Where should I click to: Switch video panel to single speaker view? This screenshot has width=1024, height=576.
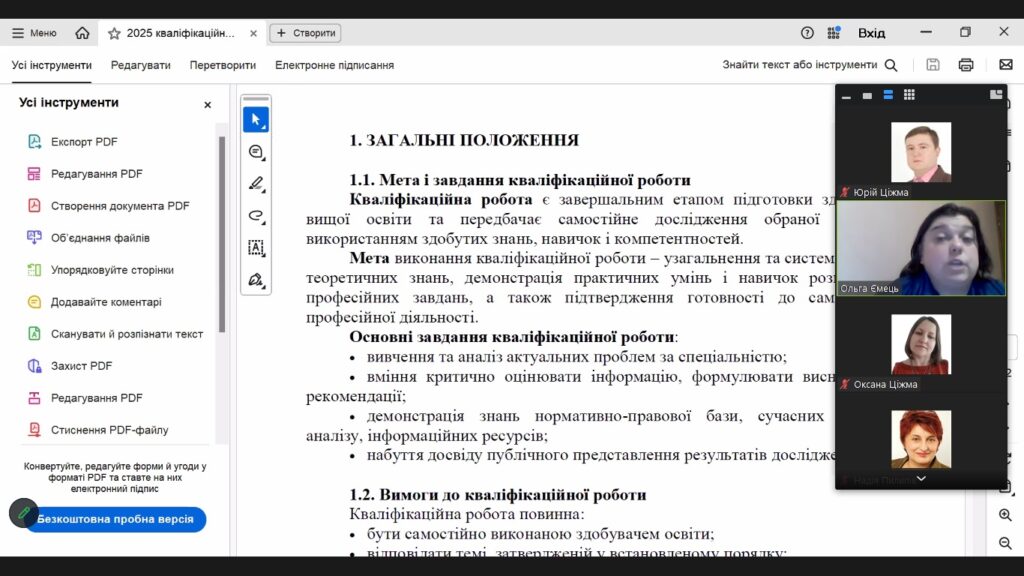(x=867, y=96)
